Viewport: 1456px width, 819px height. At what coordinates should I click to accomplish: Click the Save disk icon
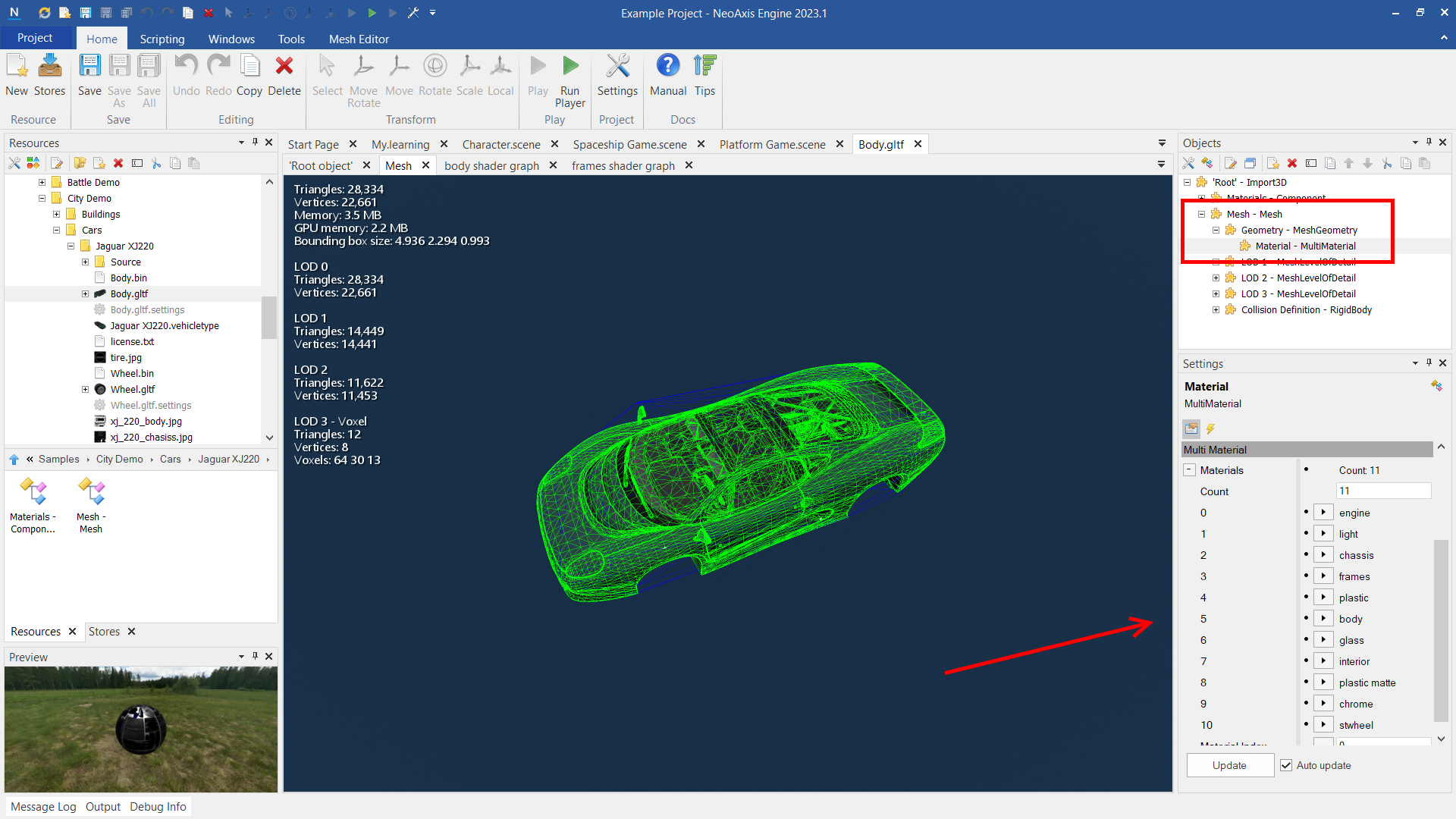coord(89,67)
